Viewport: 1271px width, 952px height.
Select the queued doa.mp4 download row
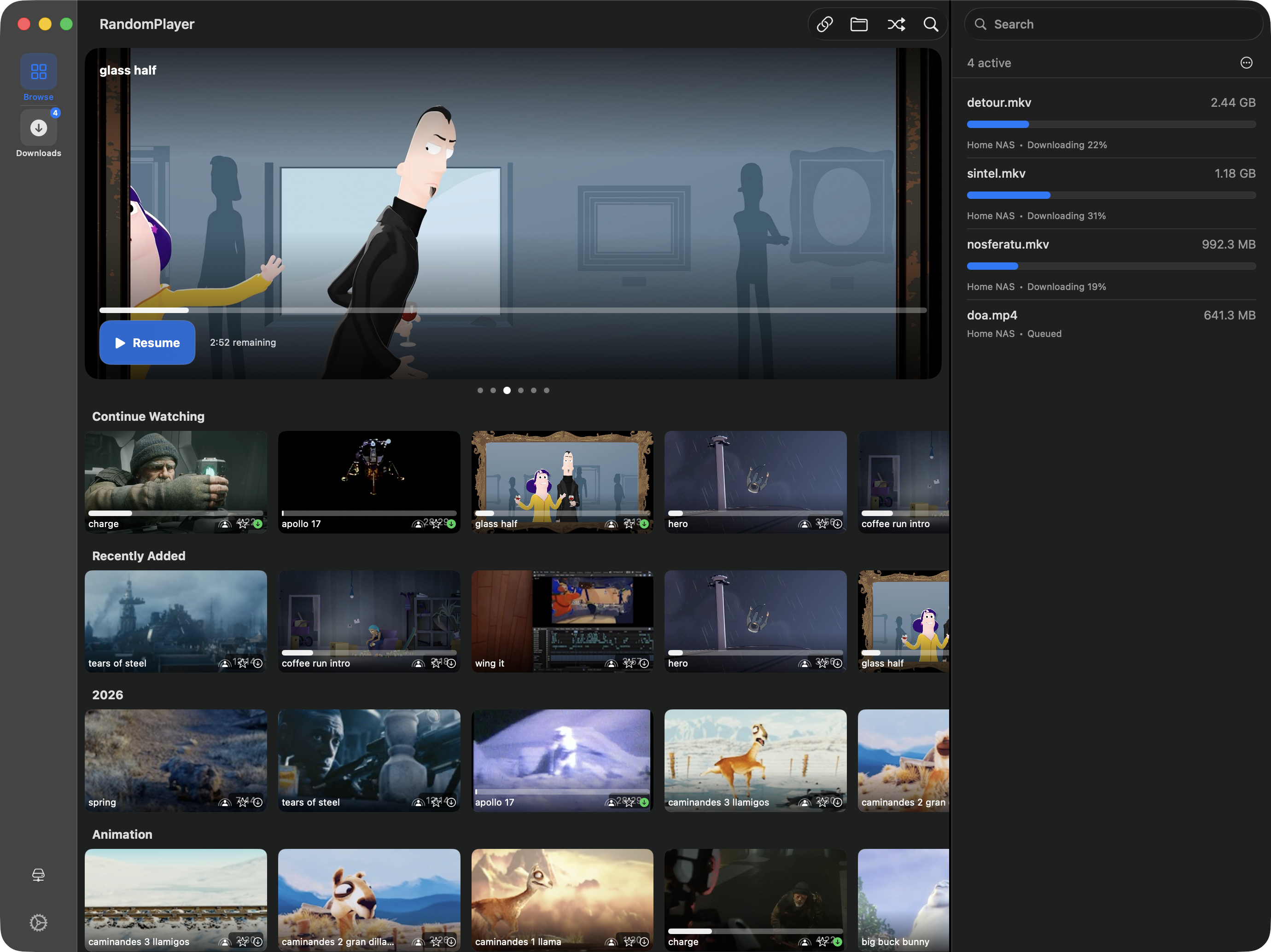coord(1111,324)
